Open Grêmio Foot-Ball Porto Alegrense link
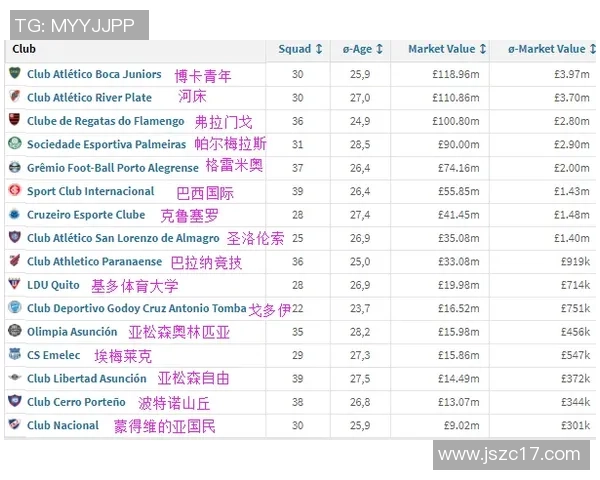Screen dimensions: 600x480 [x=113, y=168]
